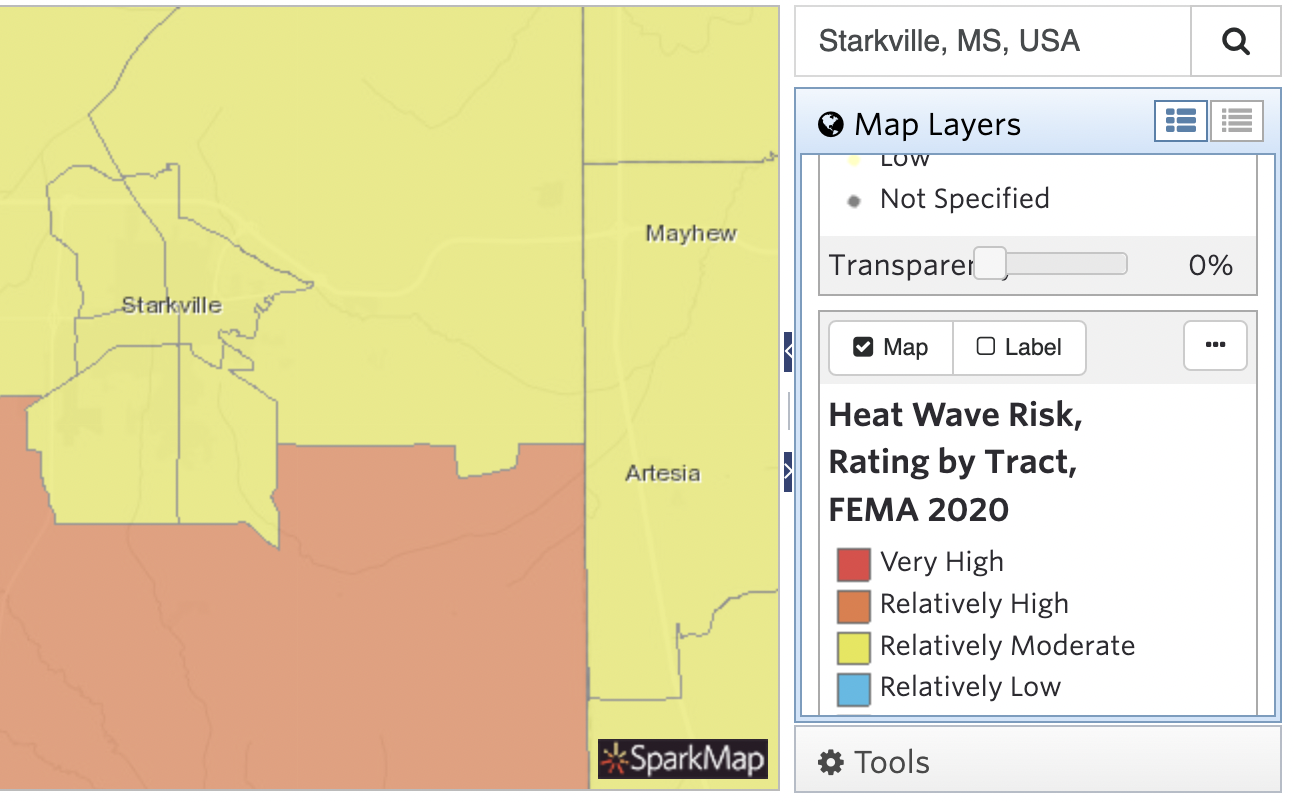Click the SparkMap logo on map
The width and height of the screenshot is (1294, 802).
683,759
